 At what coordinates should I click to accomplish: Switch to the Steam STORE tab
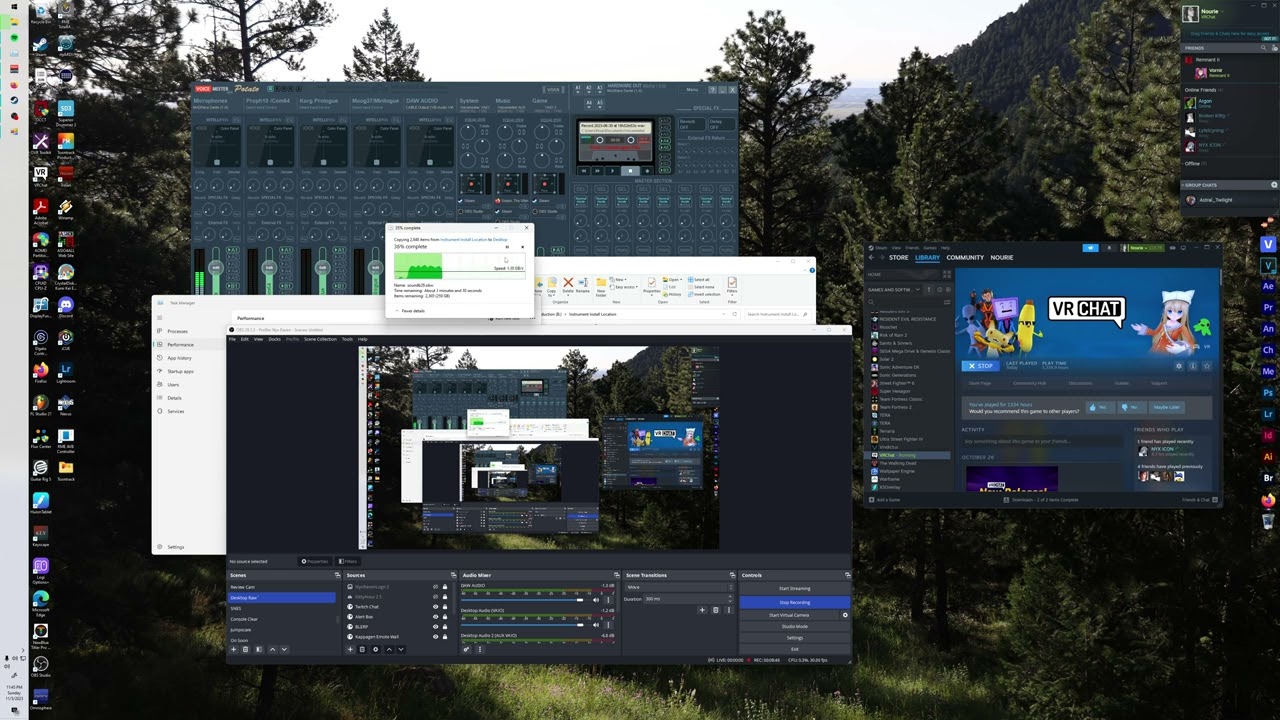click(x=899, y=258)
